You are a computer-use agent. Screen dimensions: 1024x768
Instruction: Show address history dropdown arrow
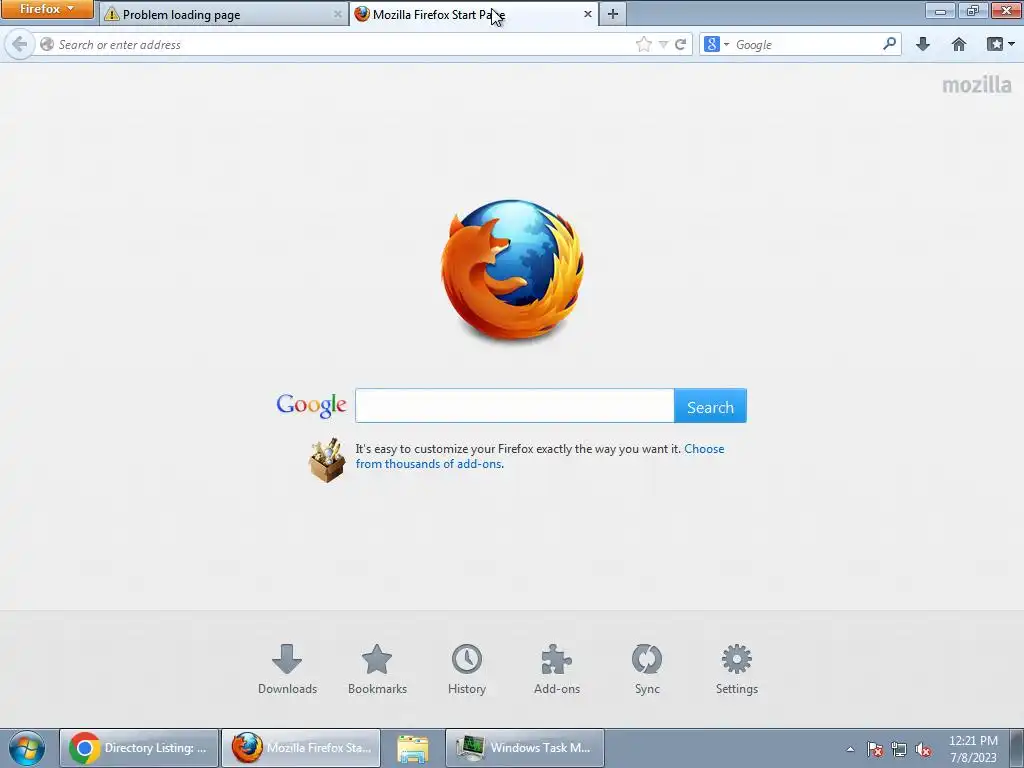[663, 44]
